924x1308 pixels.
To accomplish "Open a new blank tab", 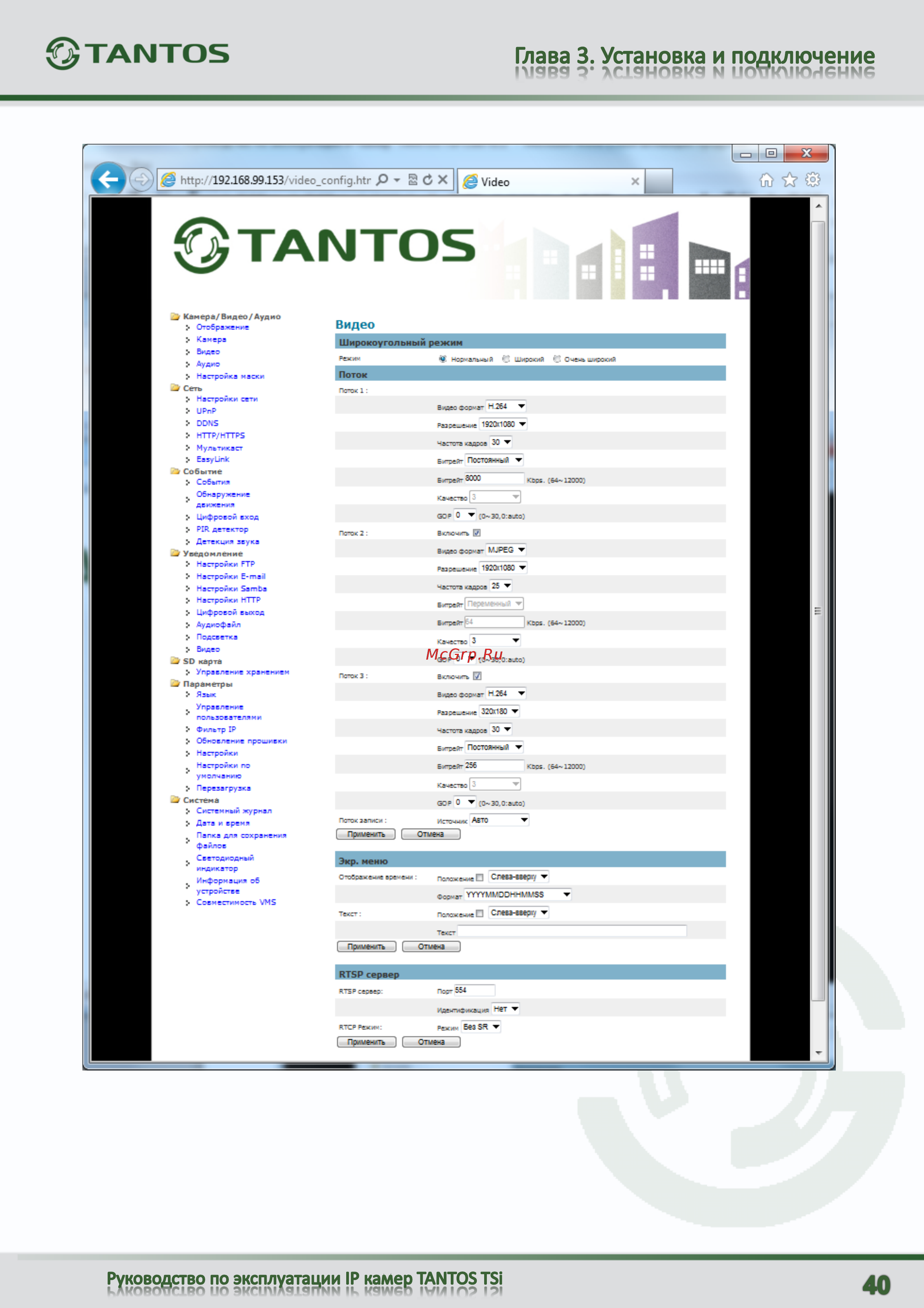I will tap(659, 181).
